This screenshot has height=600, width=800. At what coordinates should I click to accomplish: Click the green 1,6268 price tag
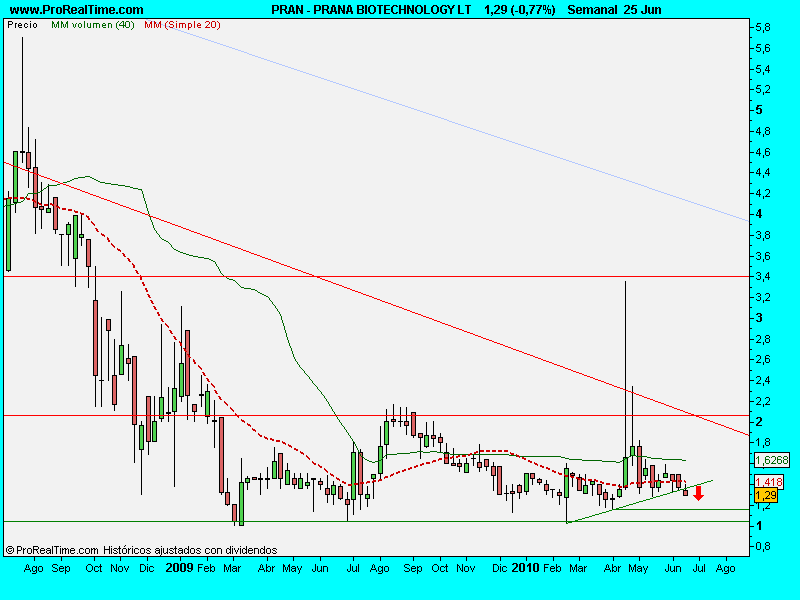[771, 460]
